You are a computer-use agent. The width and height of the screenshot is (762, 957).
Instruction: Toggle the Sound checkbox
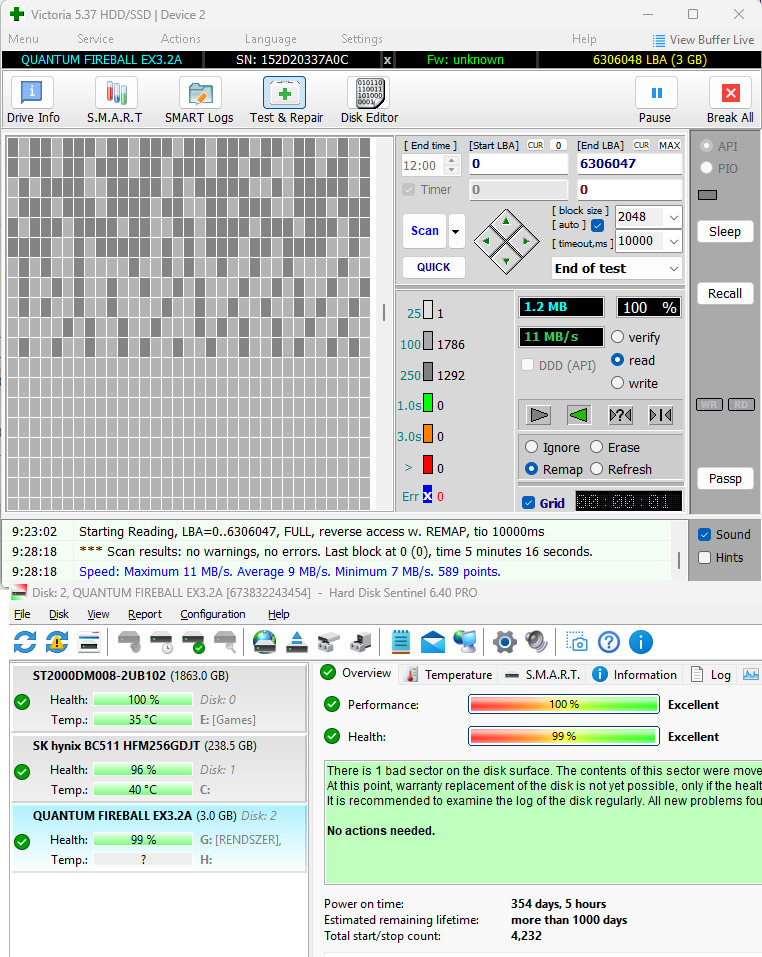tap(705, 535)
